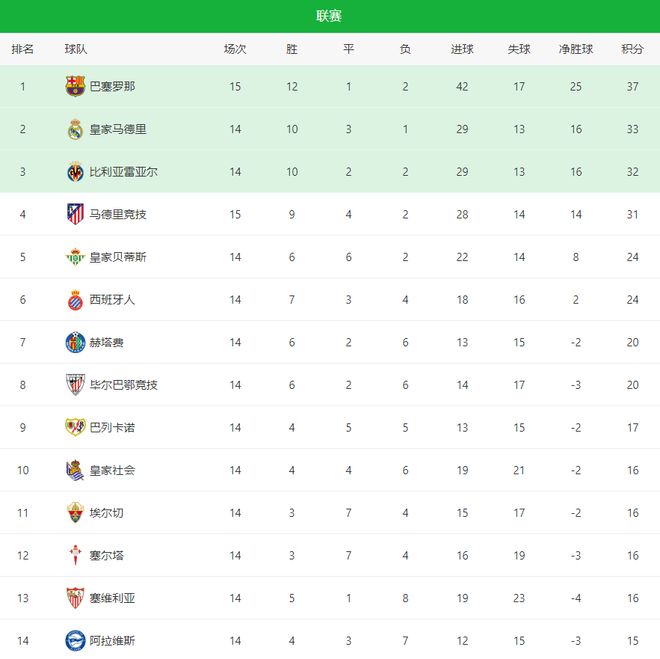Click the Real Sociedad crest icon

pos(75,470)
